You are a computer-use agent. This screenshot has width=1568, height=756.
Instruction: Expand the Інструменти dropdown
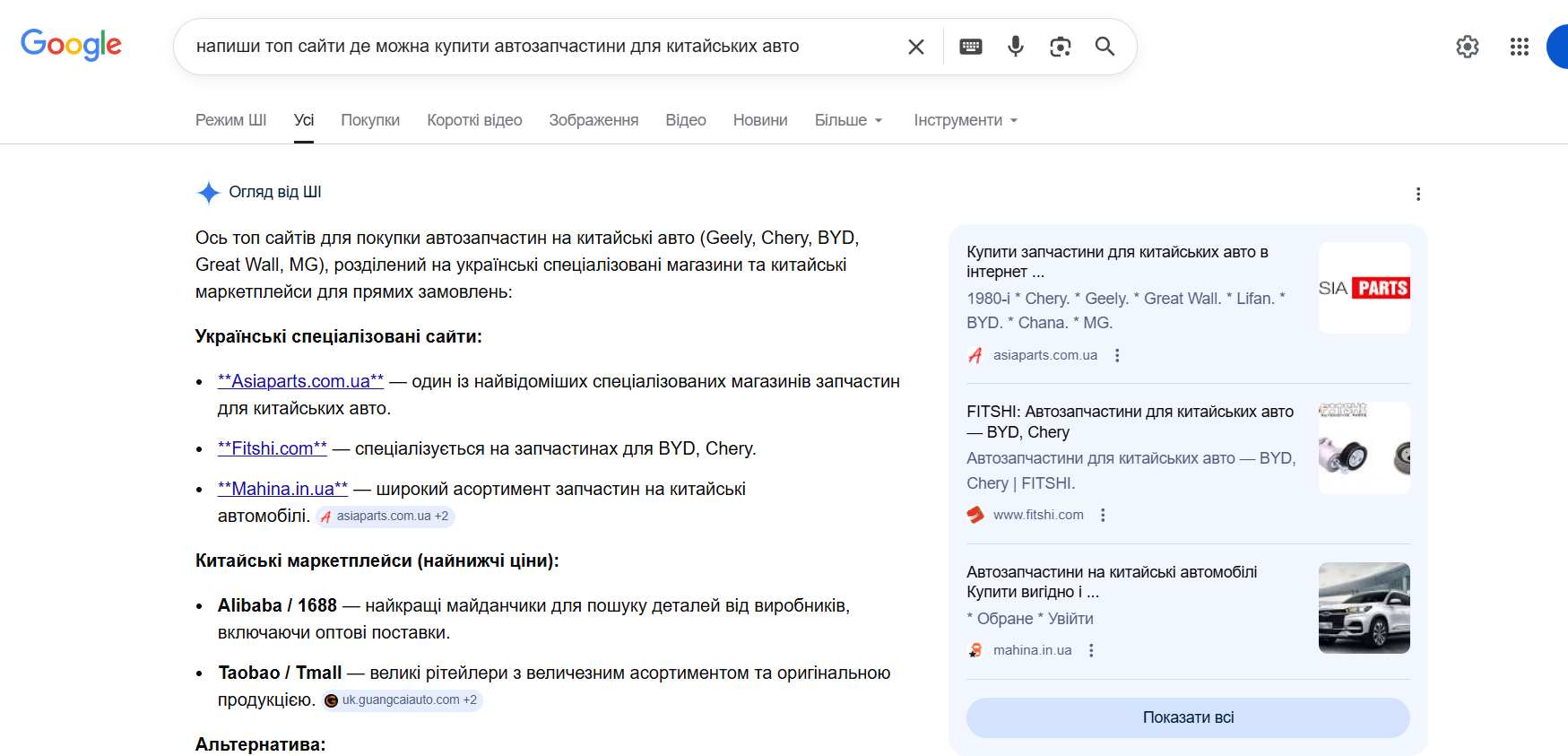966,120
